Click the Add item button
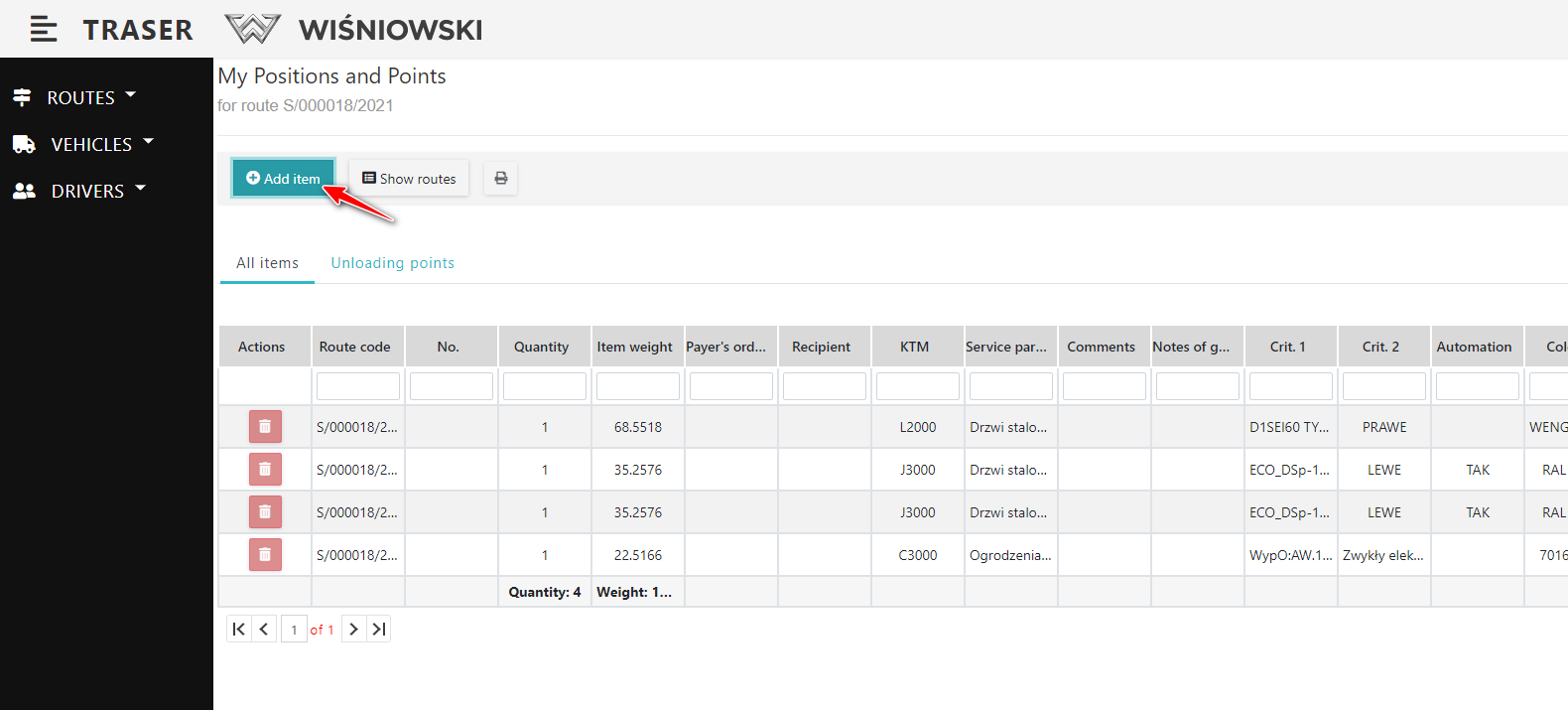The height and width of the screenshot is (710, 1568). click(284, 179)
